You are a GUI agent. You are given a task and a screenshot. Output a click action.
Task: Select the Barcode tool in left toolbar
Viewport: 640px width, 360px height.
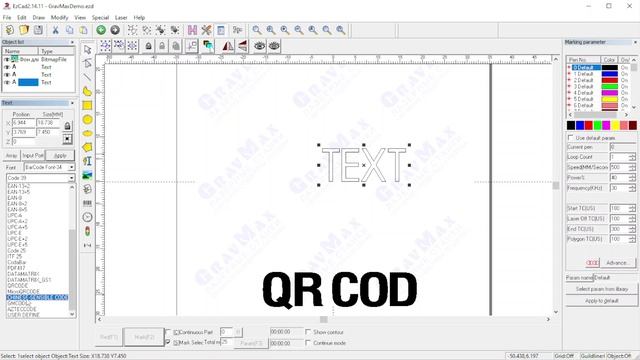click(x=87, y=203)
